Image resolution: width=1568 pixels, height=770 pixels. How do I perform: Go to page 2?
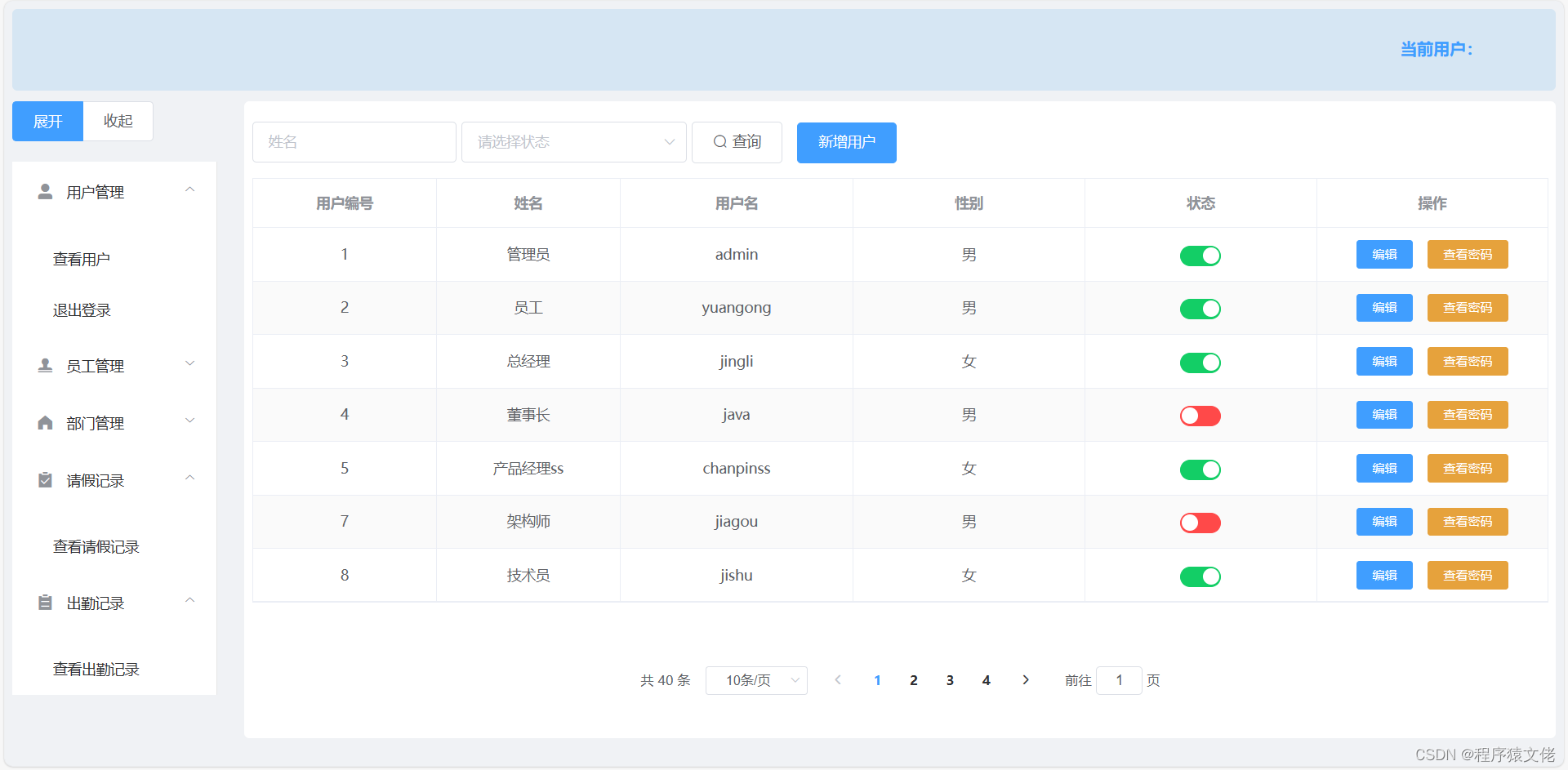(x=914, y=680)
